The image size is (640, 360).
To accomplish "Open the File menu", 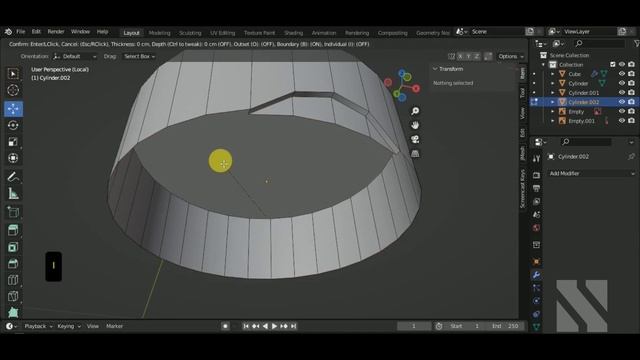I will pos(20,31).
